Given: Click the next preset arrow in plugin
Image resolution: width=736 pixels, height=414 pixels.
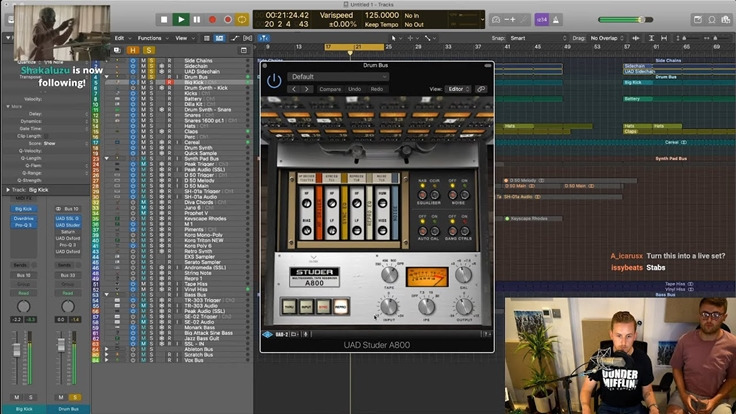Looking at the screenshot, I should (308, 89).
